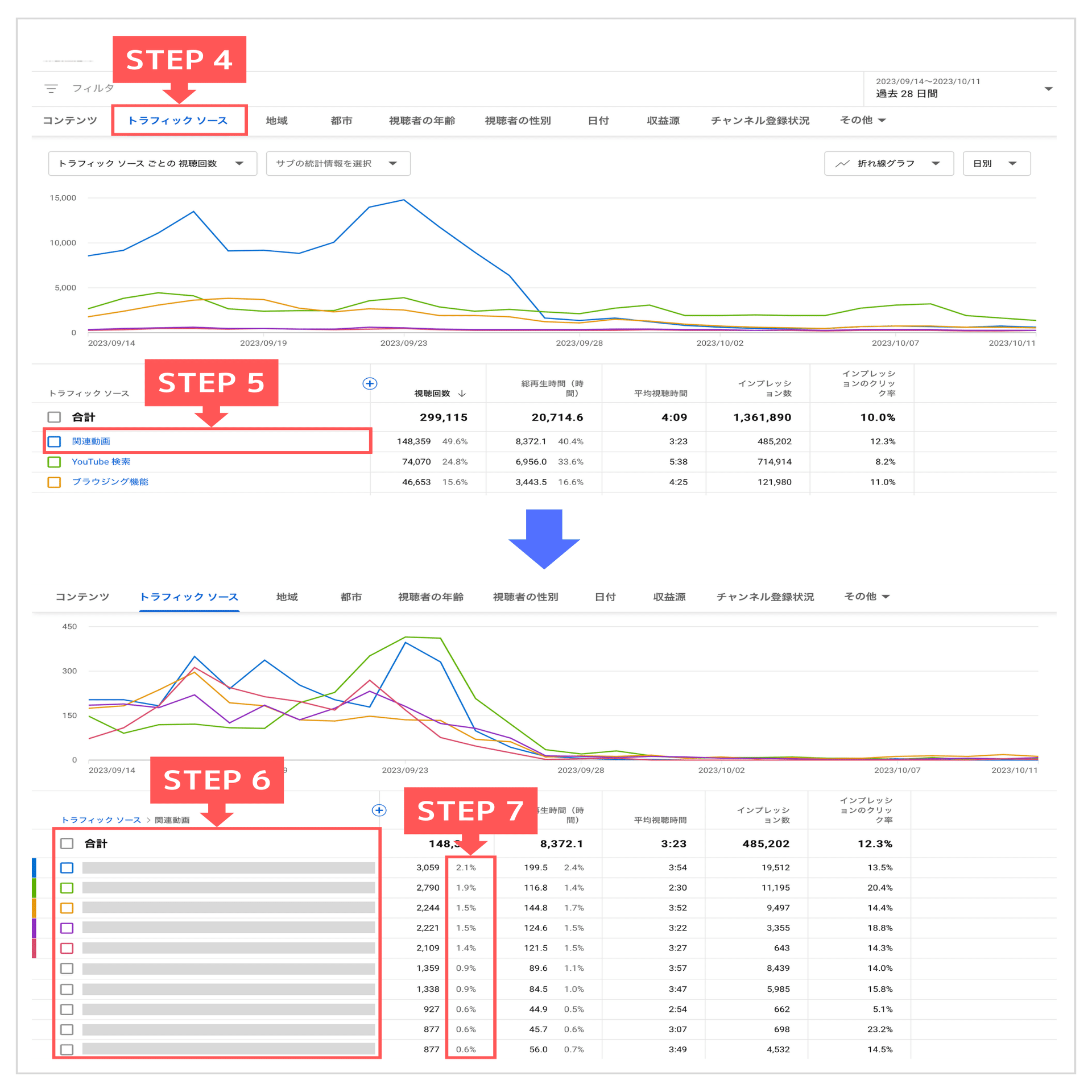Check the YouTube 検索 row checkbox
The width and height of the screenshot is (1092, 1092).
tap(54, 462)
